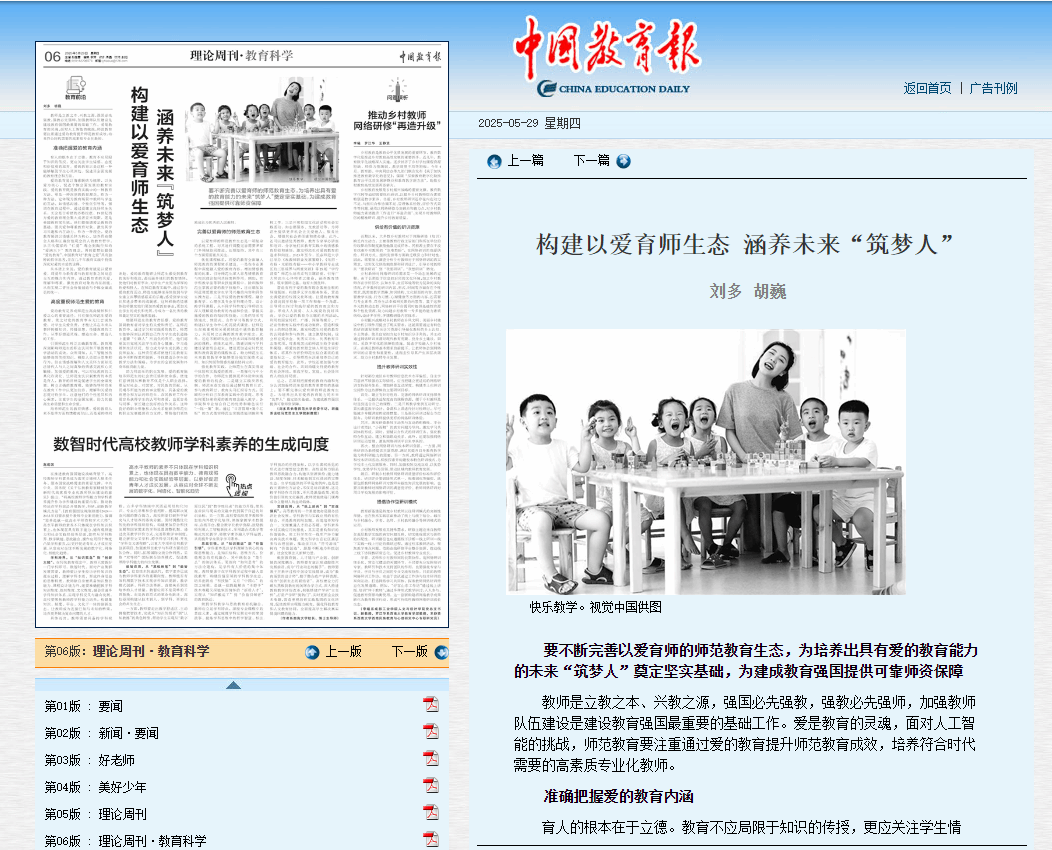This screenshot has height=850, width=1052.
Task: Click 下一版 text link
Action: pyautogui.click(x=409, y=652)
